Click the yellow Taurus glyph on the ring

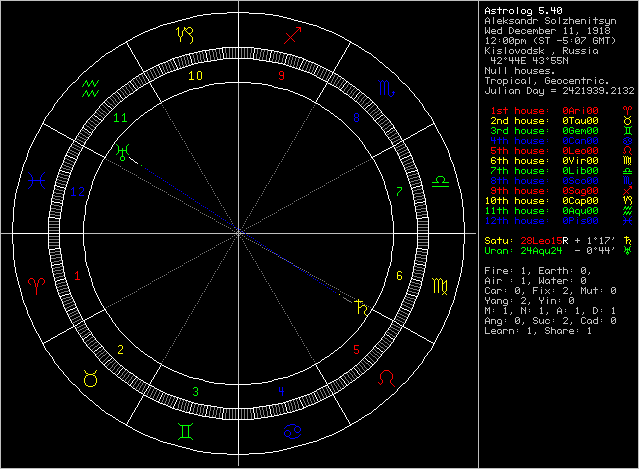point(89,379)
